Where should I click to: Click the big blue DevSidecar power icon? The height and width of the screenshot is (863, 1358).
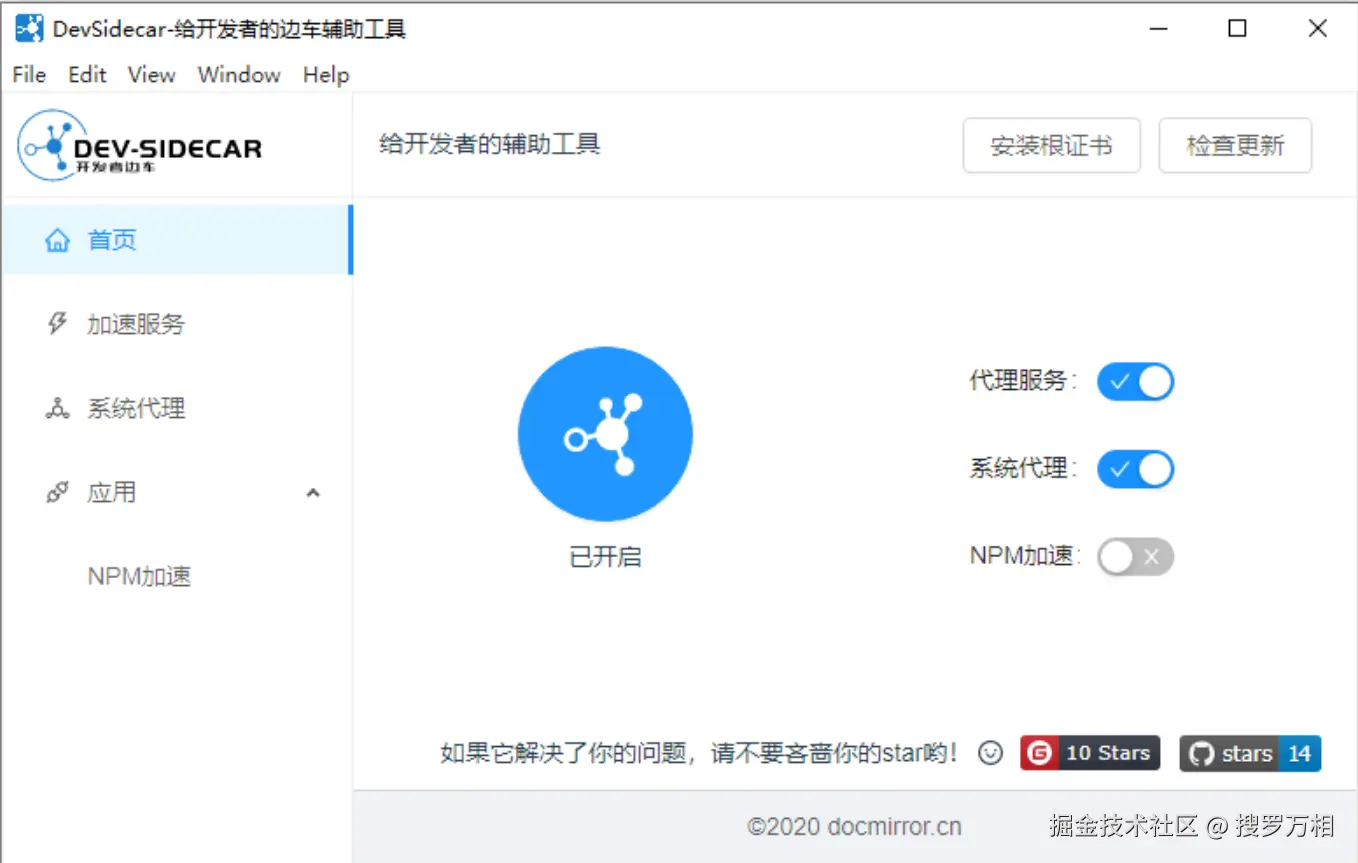[605, 434]
